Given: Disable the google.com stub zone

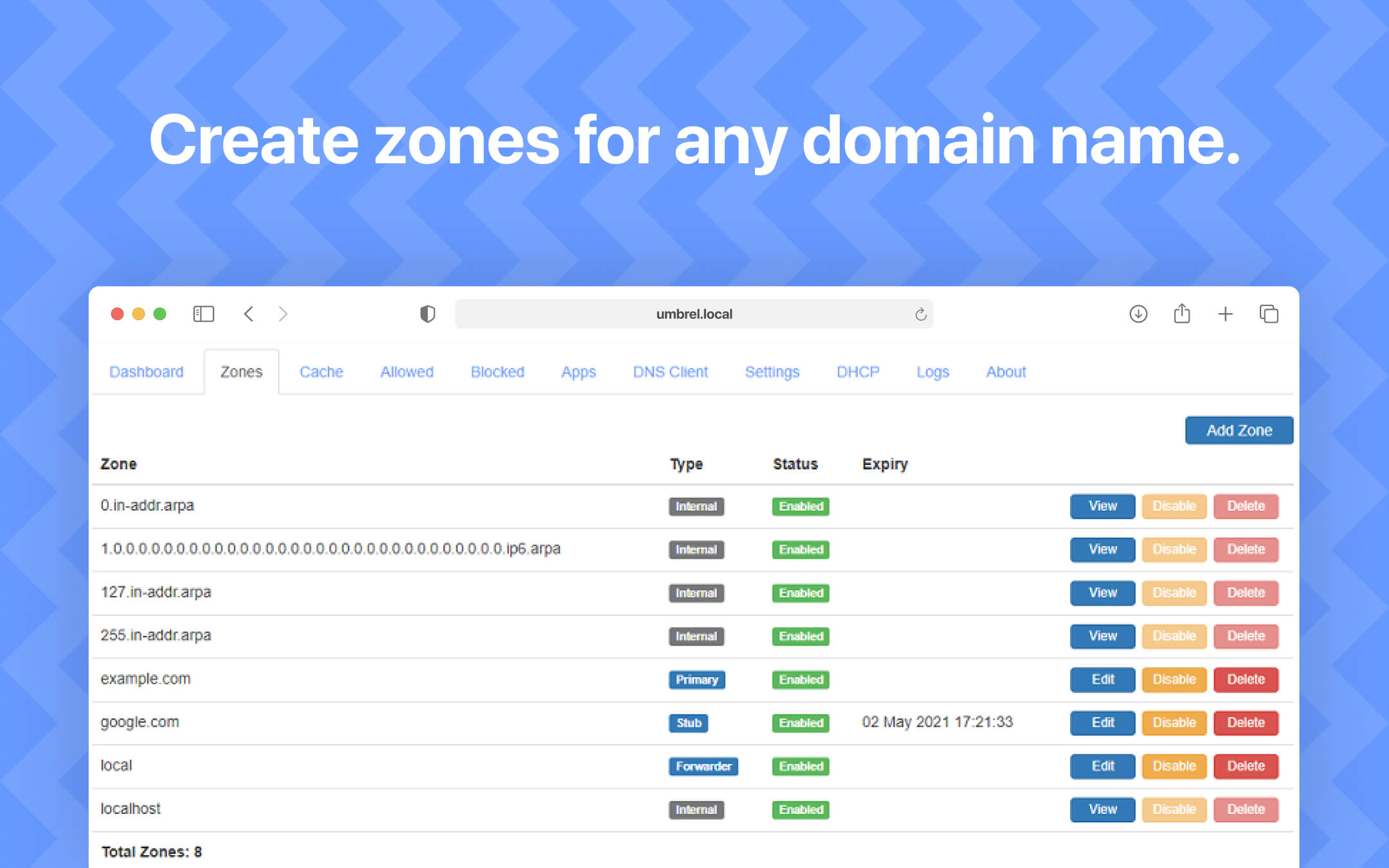Looking at the screenshot, I should (1174, 722).
